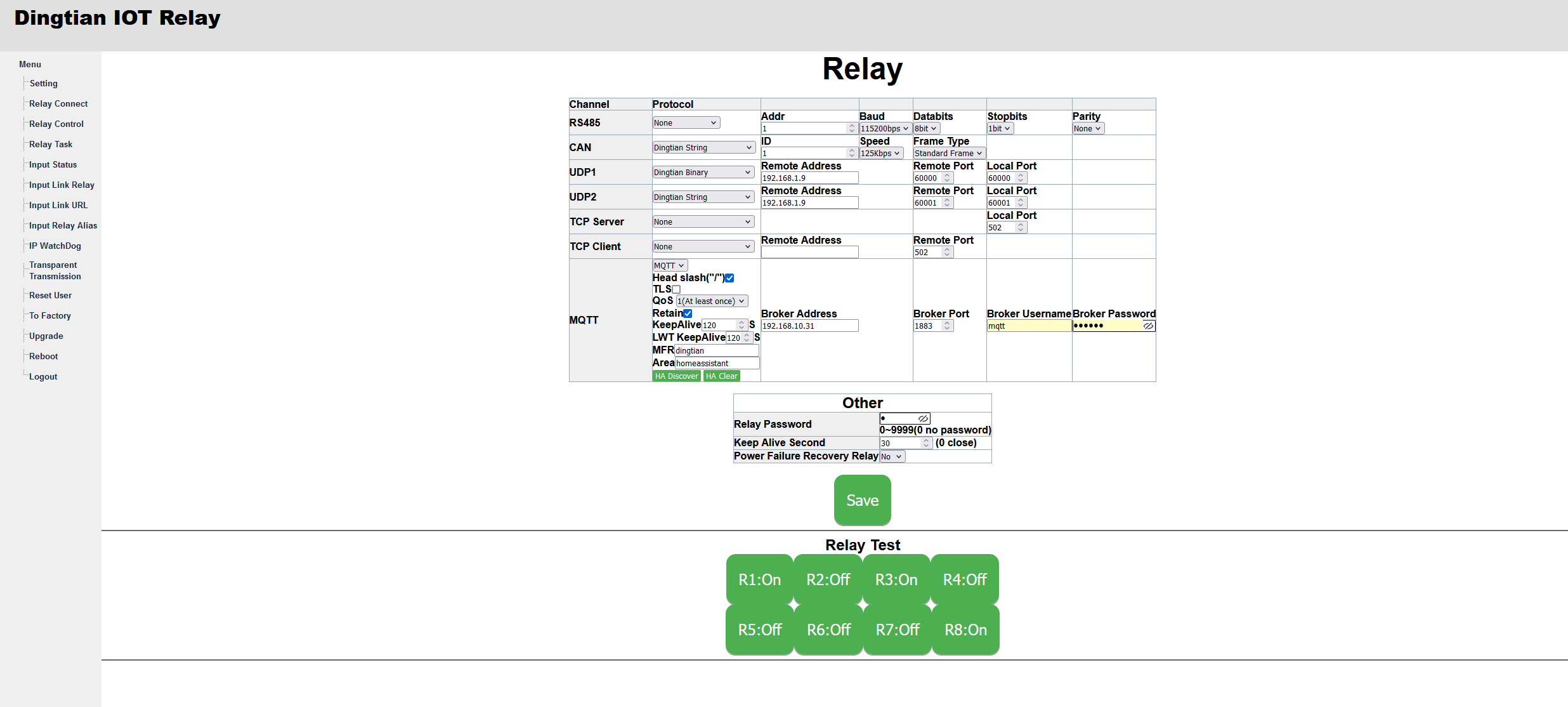
Task: Click the Broker Address input field
Action: tap(809, 326)
